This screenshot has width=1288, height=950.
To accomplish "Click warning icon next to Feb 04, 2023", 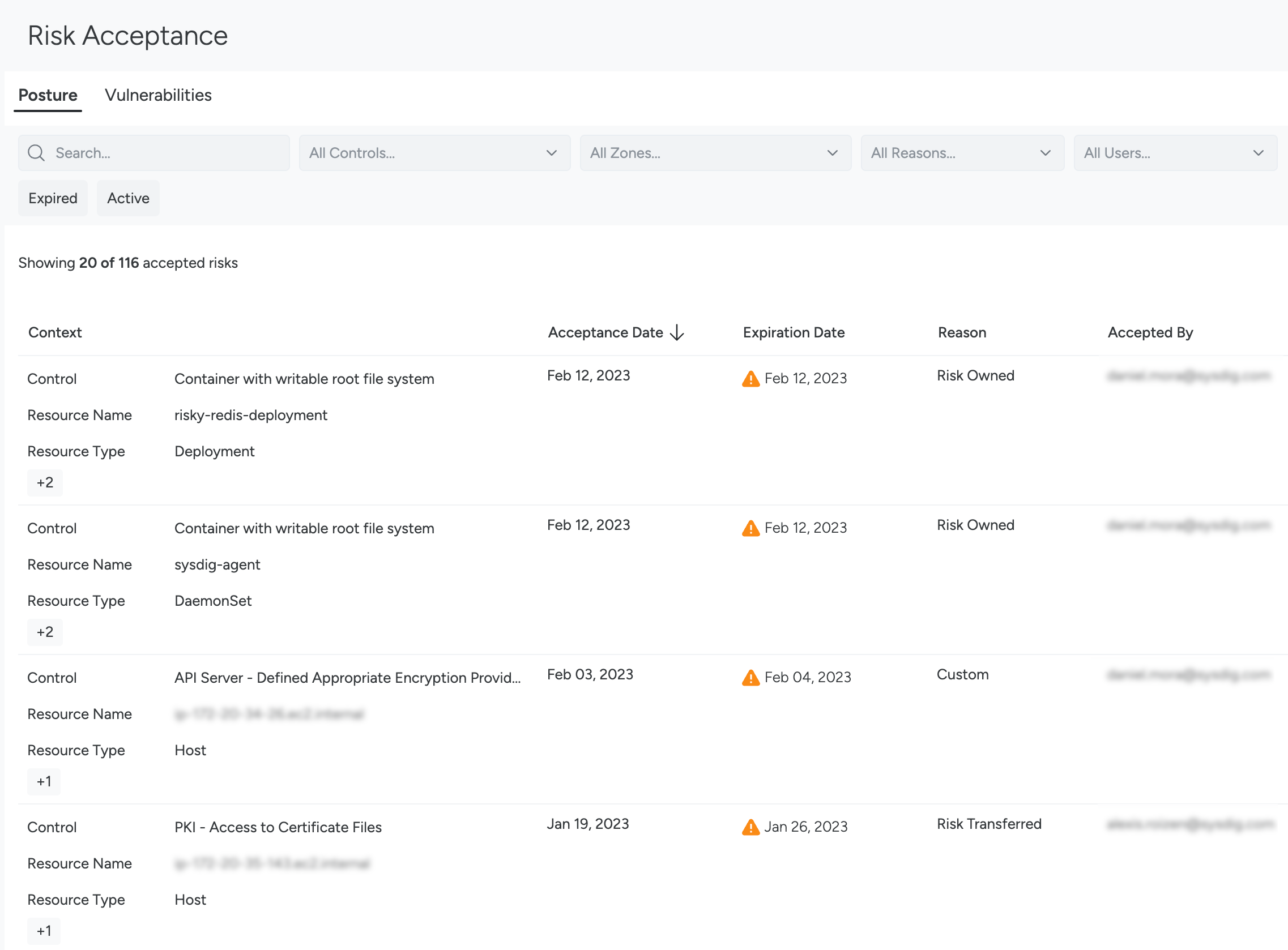I will point(750,678).
